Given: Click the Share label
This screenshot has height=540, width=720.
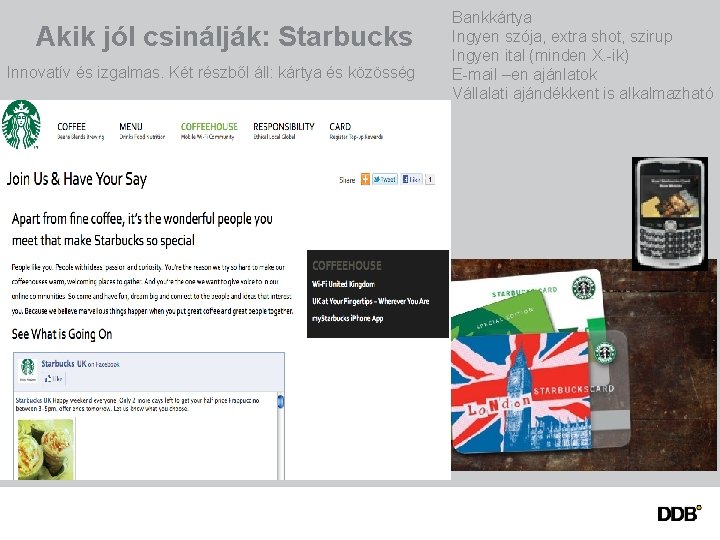Looking at the screenshot, I should [347, 180].
